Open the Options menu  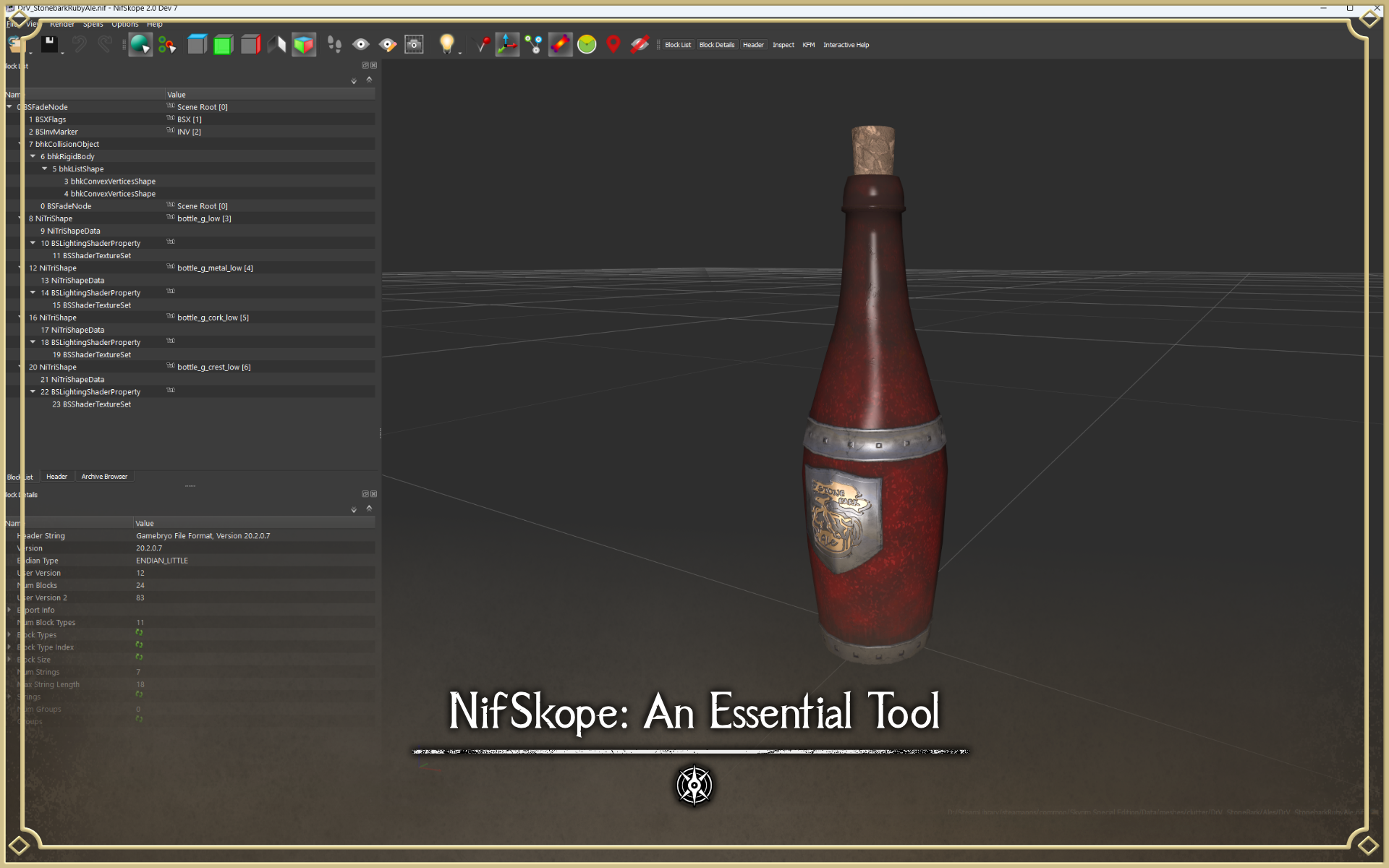click(x=125, y=24)
